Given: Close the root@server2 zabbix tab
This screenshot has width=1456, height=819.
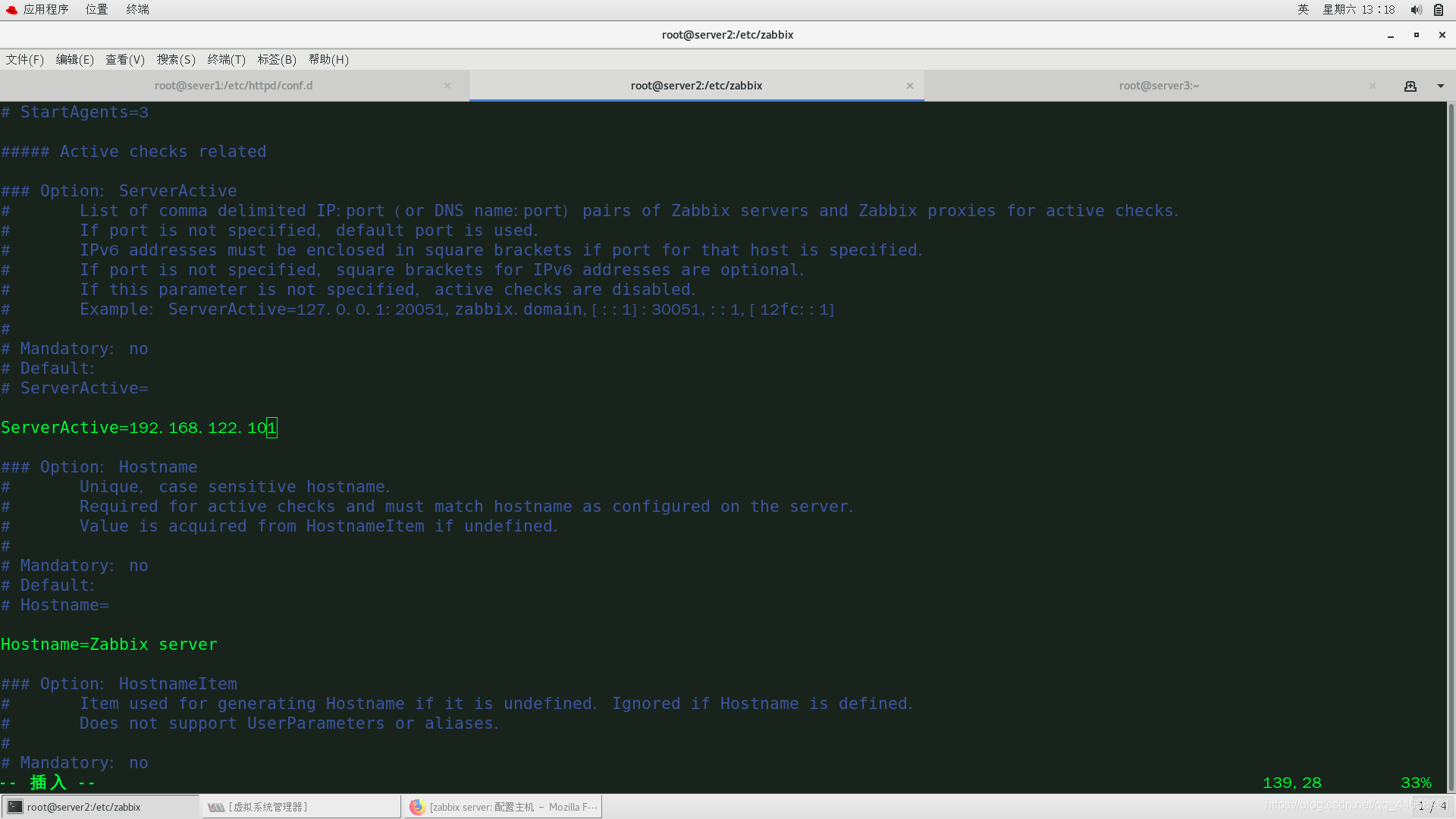Looking at the screenshot, I should click(x=910, y=86).
